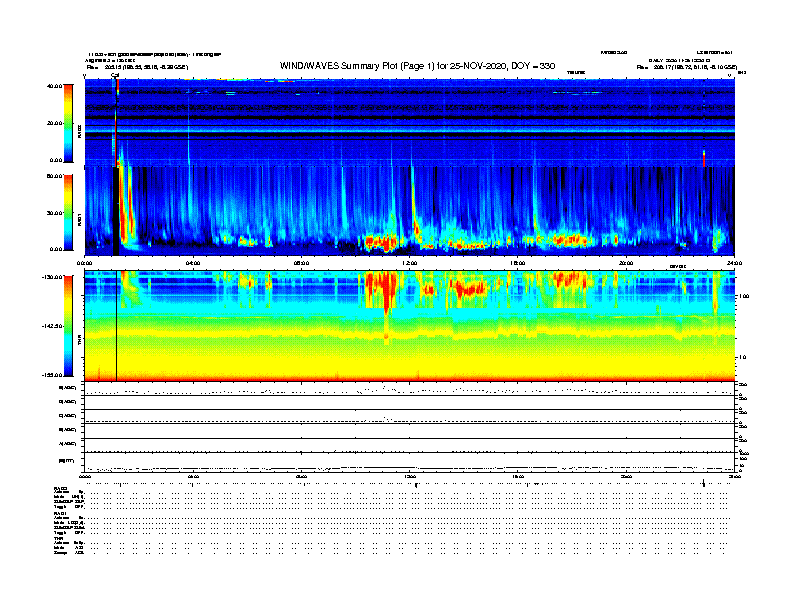The image size is (792, 612).
Task: Click the -130.00 tick on TNR colorbar
Action: pos(53,277)
